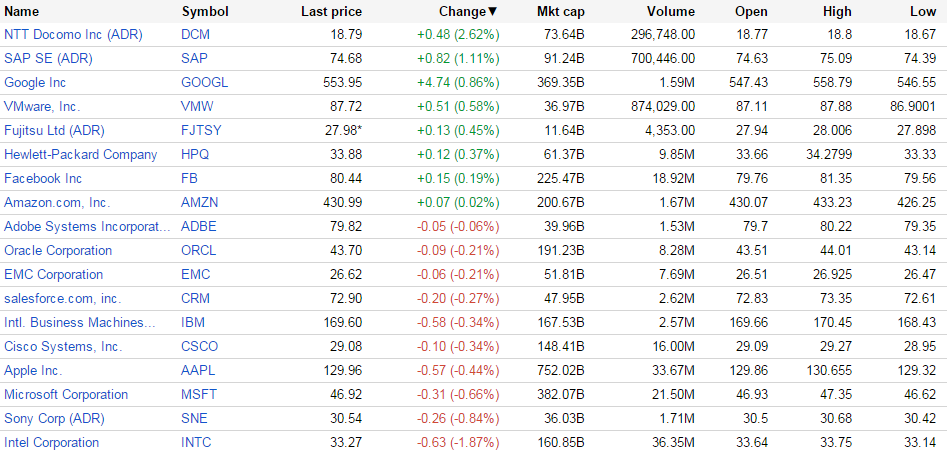Open the NTT Docomo Inc (ADR) link

pyautogui.click(x=73, y=34)
